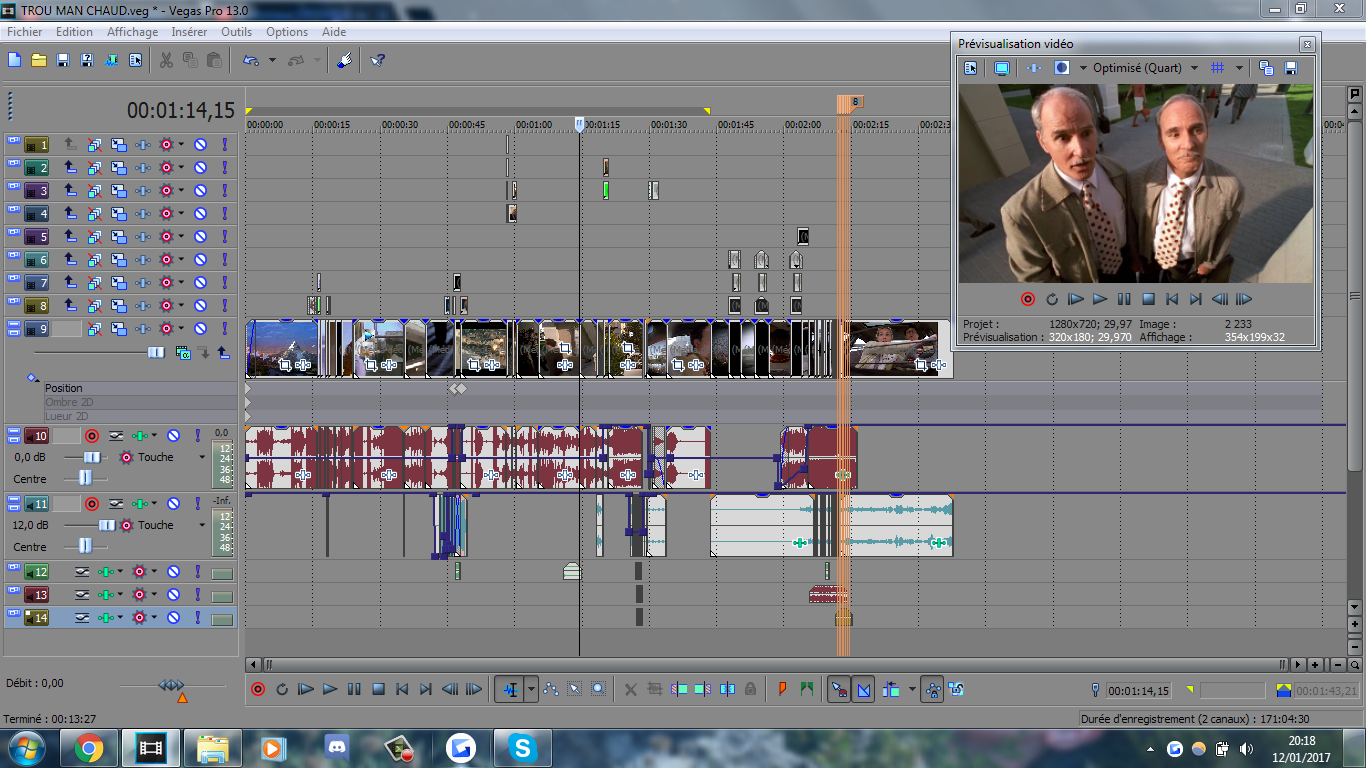The height and width of the screenshot is (768, 1366).
Task: Mute audio track 10
Action: [x=173, y=436]
